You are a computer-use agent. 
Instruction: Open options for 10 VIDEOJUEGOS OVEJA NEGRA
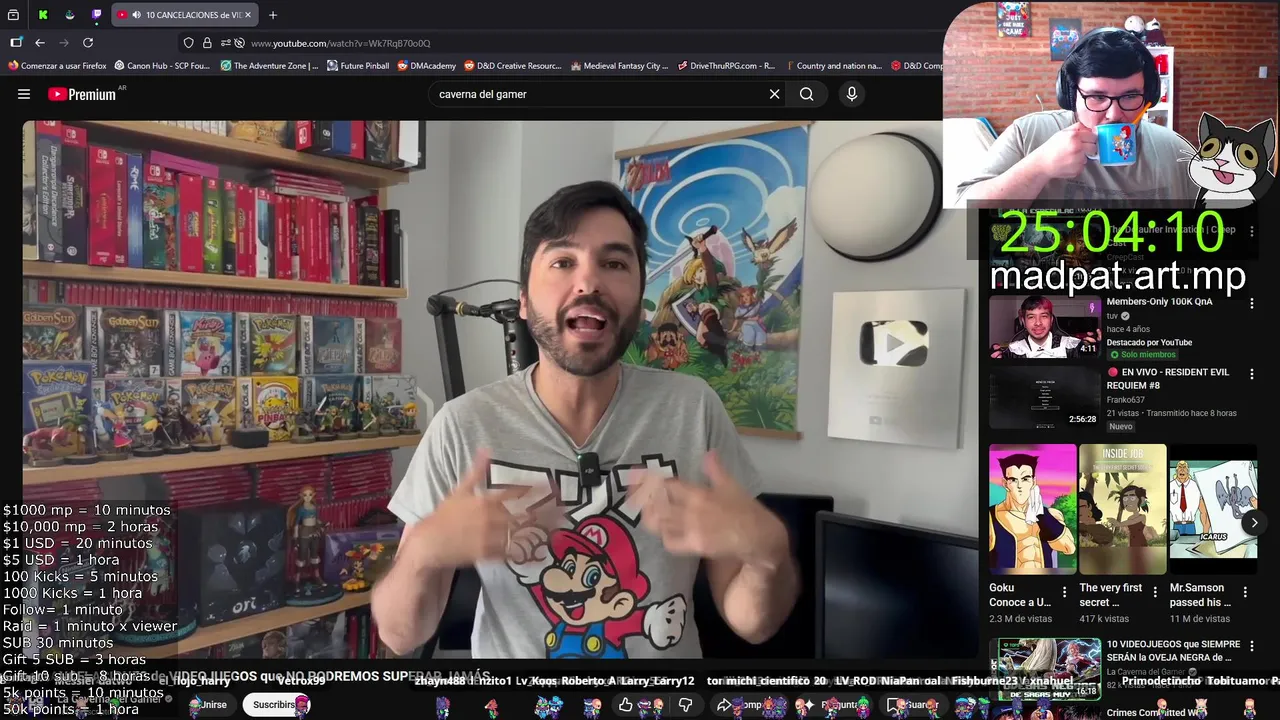pos(1251,646)
